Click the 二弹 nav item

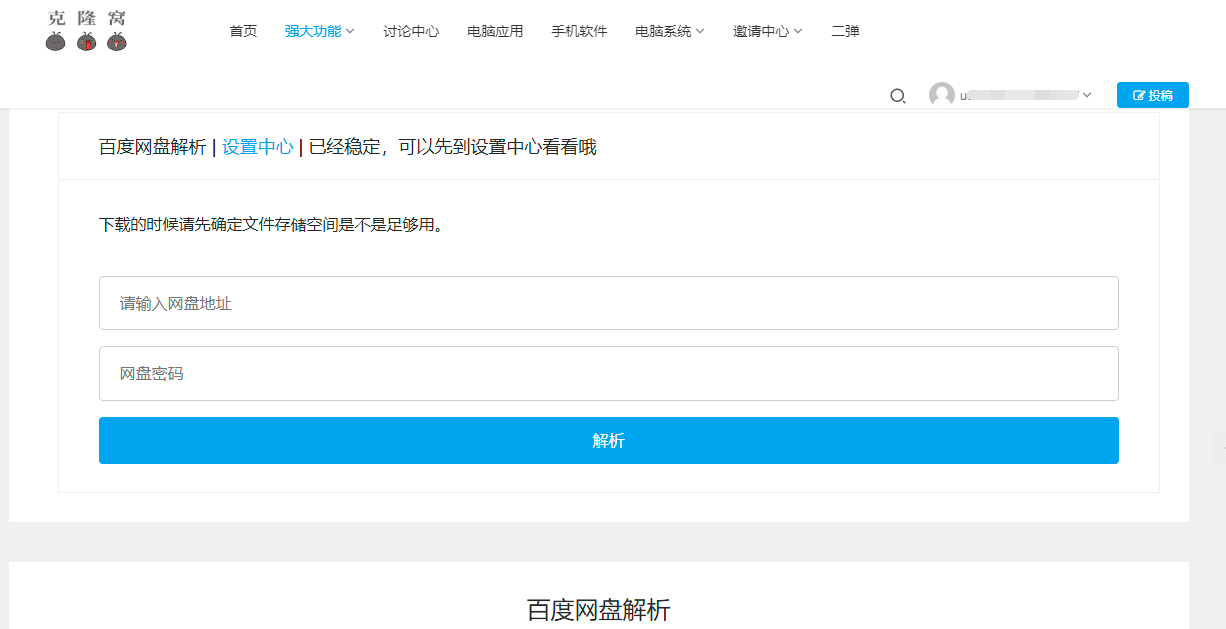[845, 31]
